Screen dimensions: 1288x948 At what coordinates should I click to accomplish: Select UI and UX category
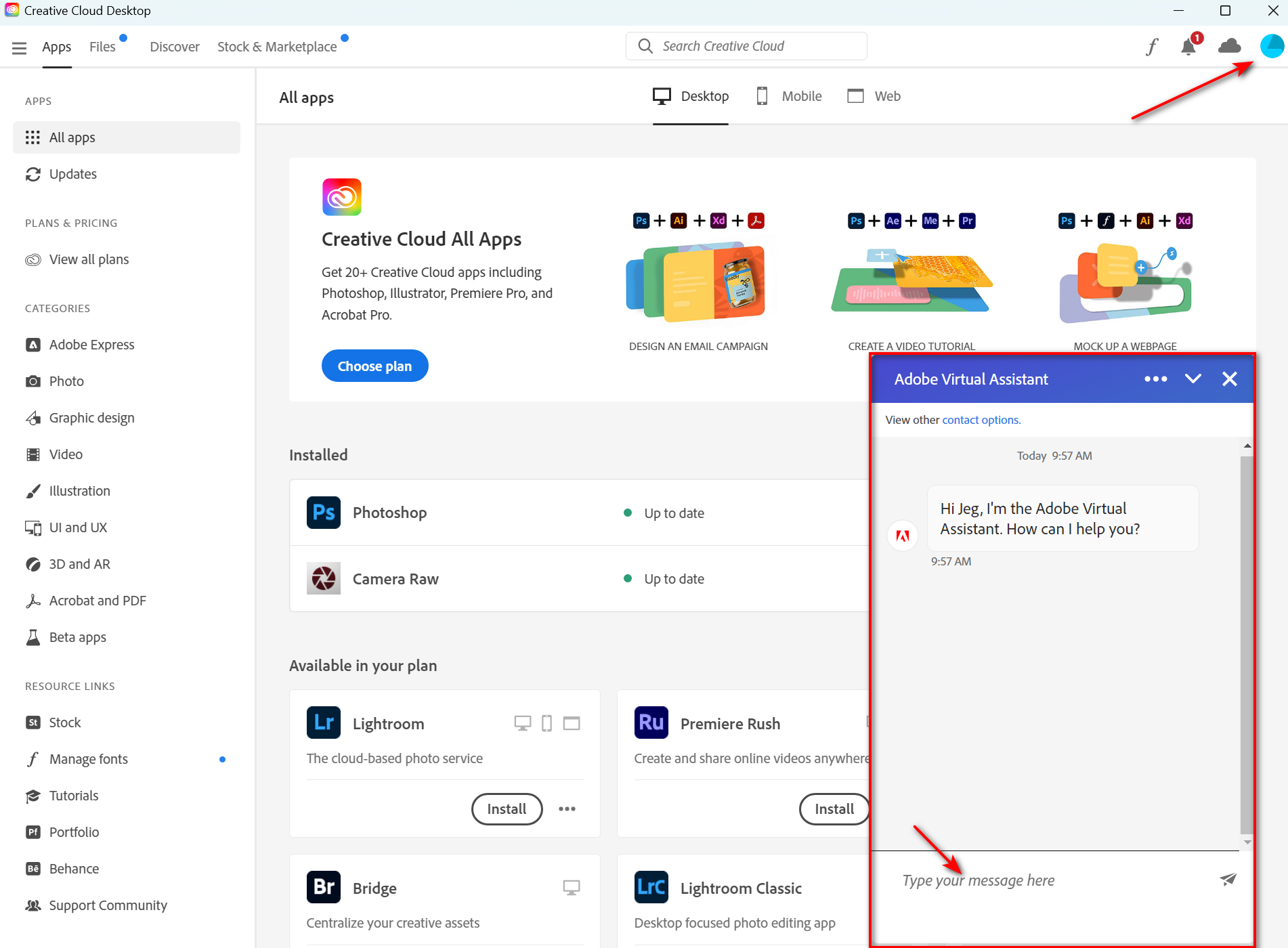pos(127,527)
